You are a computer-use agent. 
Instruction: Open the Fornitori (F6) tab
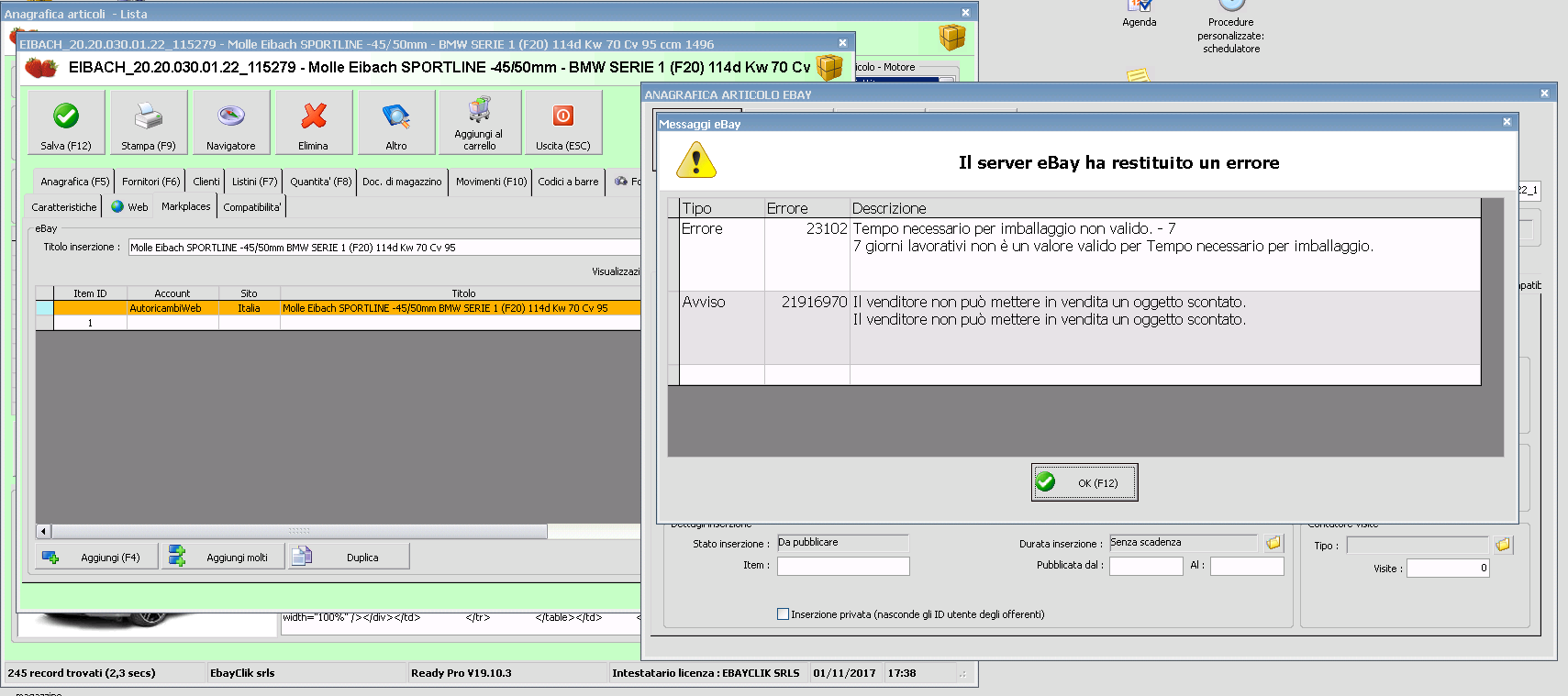[151, 182]
